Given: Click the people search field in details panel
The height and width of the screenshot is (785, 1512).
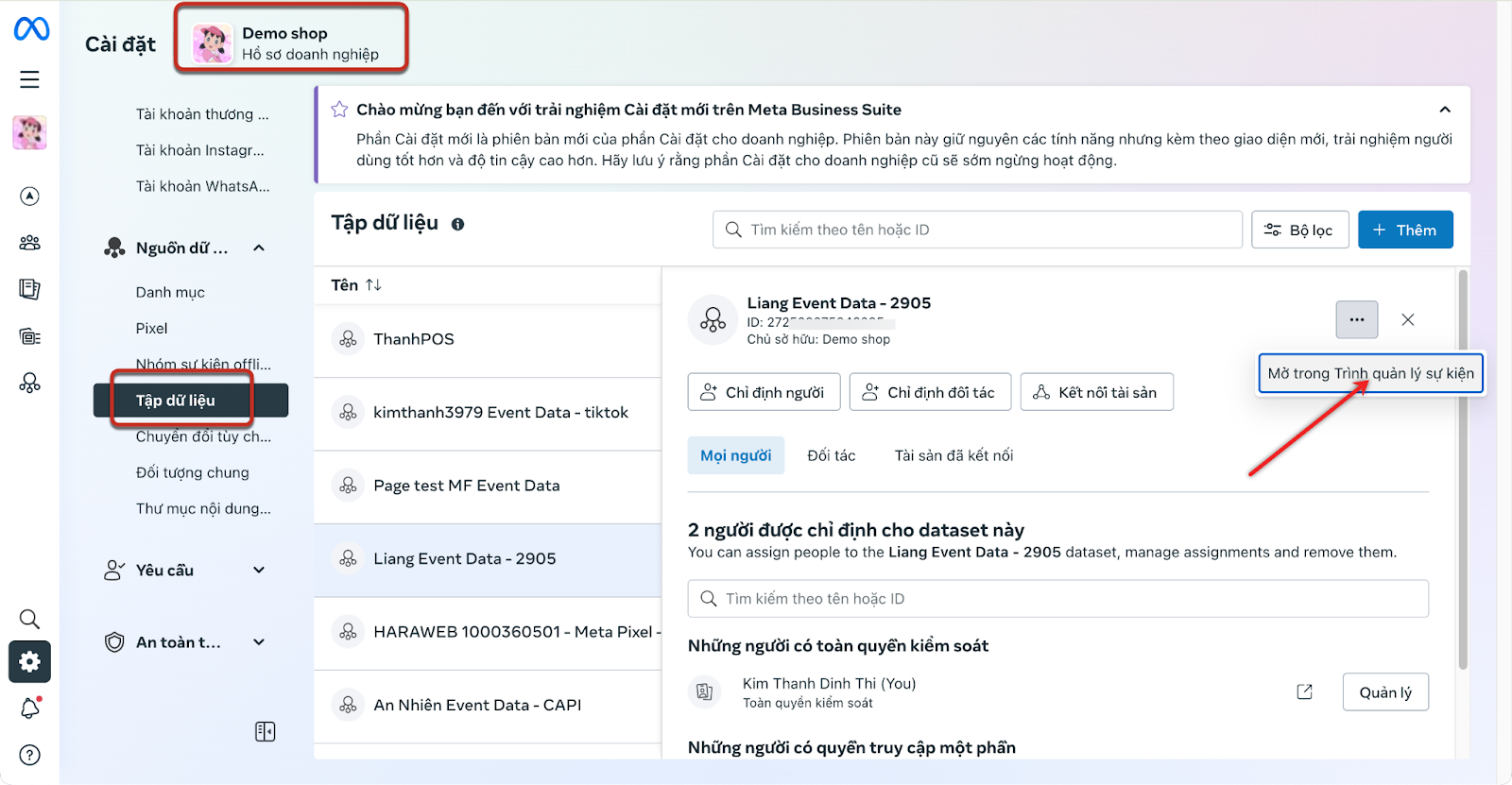Looking at the screenshot, I should pos(1057,599).
